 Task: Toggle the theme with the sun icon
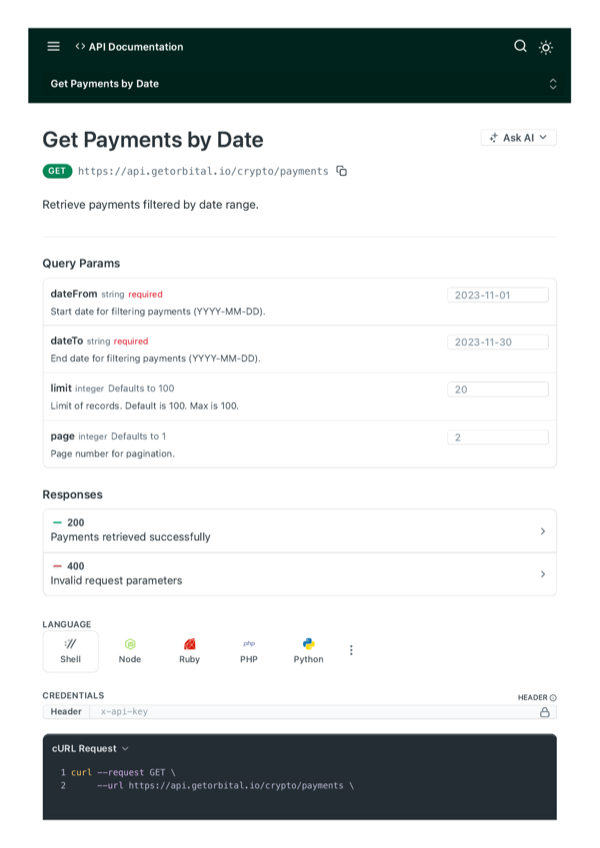pyautogui.click(x=546, y=46)
